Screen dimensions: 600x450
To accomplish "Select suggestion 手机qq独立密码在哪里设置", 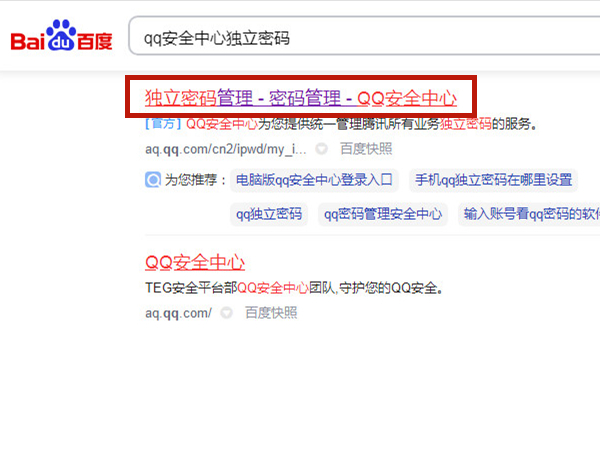I will click(494, 180).
